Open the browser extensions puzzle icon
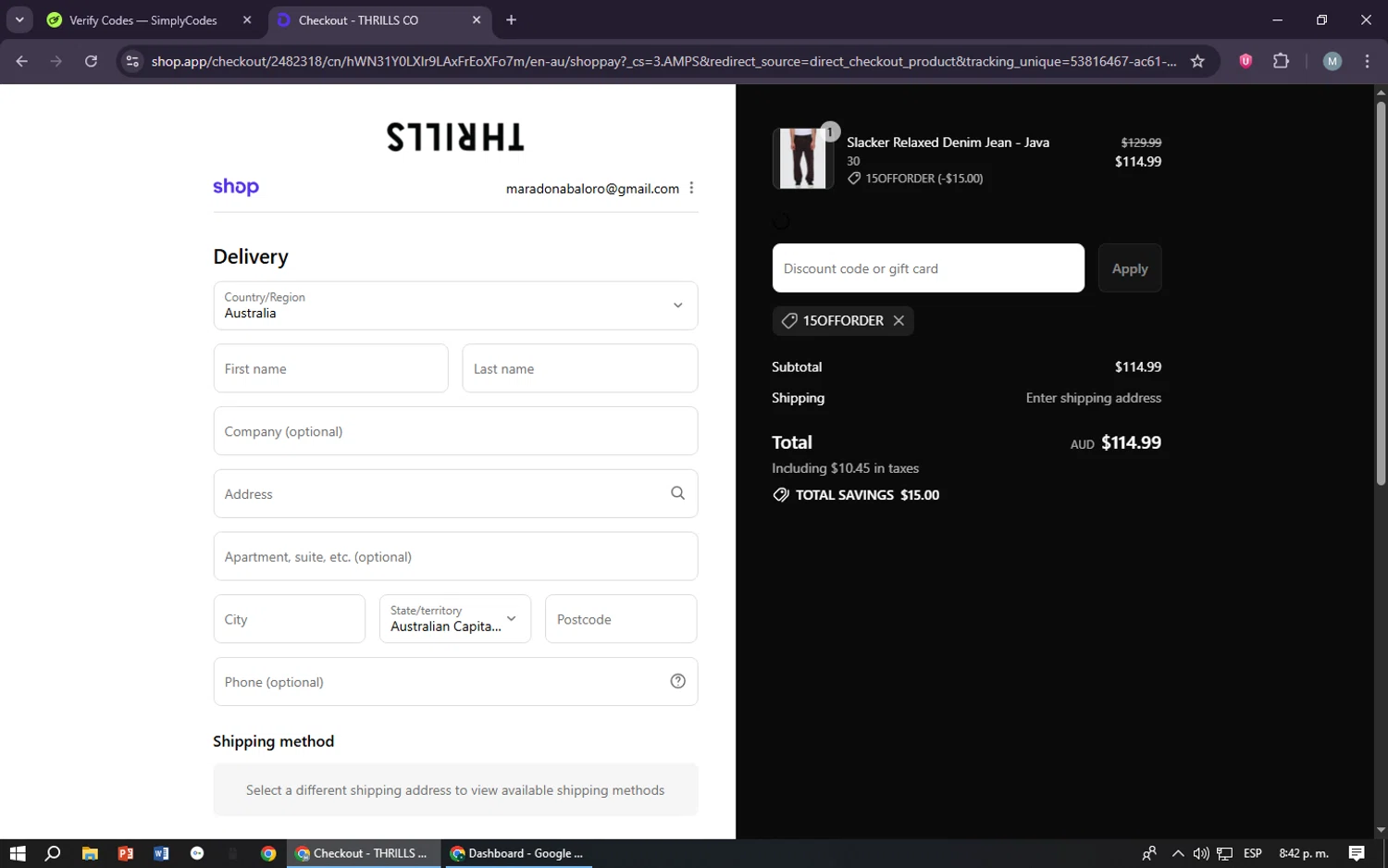 coord(1281,61)
